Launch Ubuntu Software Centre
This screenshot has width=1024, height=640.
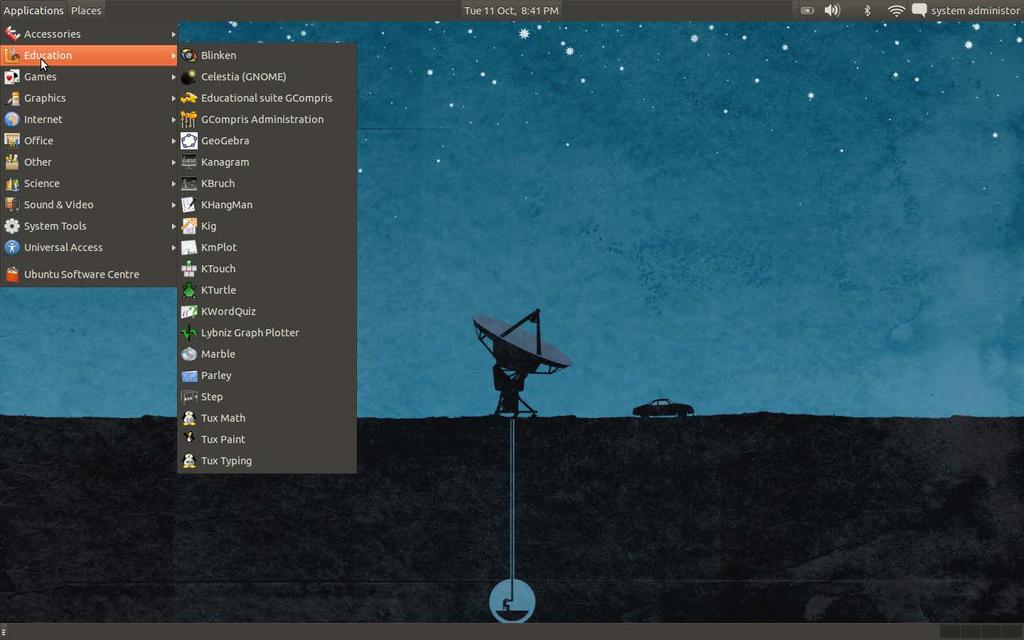(89, 274)
